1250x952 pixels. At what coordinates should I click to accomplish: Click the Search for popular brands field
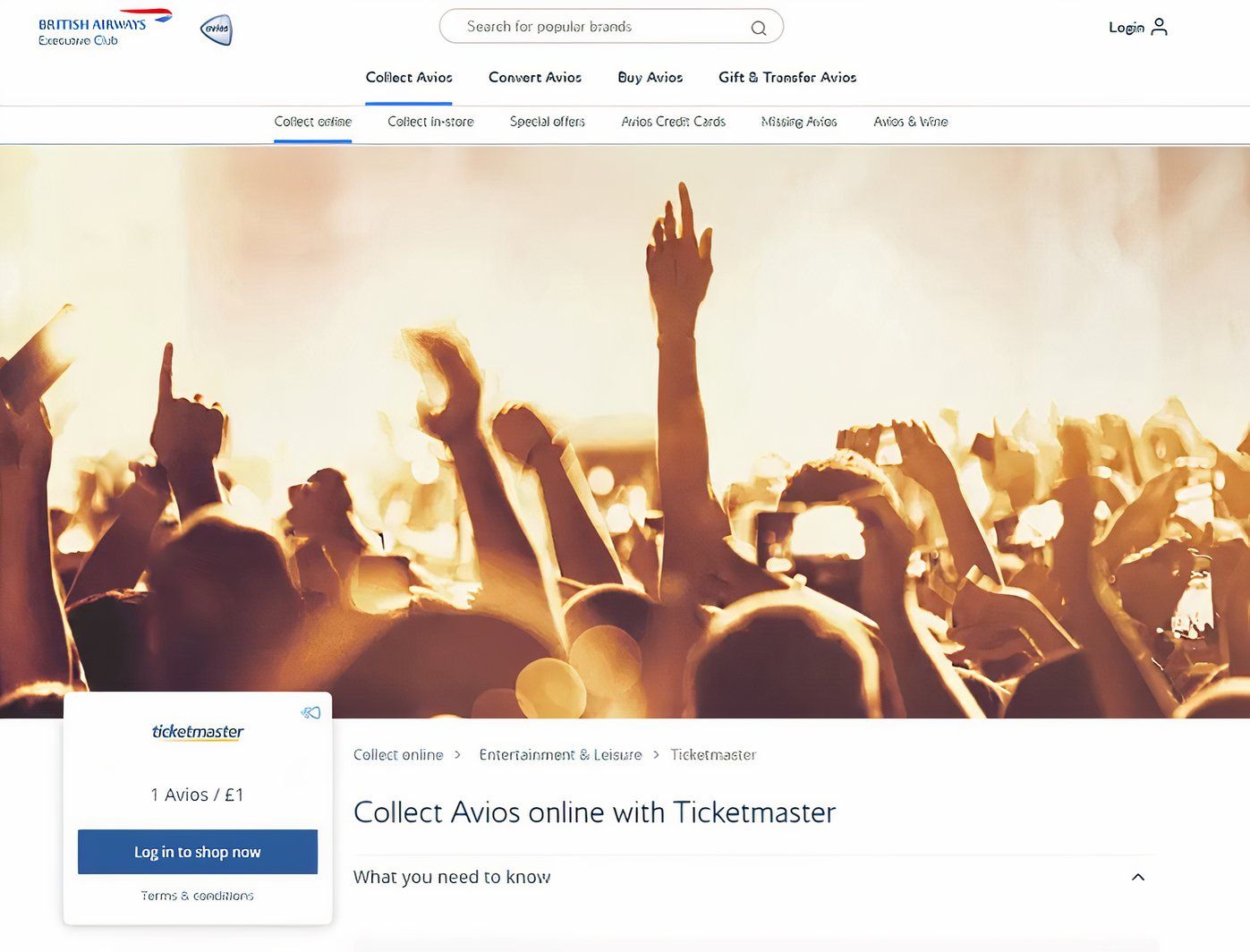tap(611, 27)
